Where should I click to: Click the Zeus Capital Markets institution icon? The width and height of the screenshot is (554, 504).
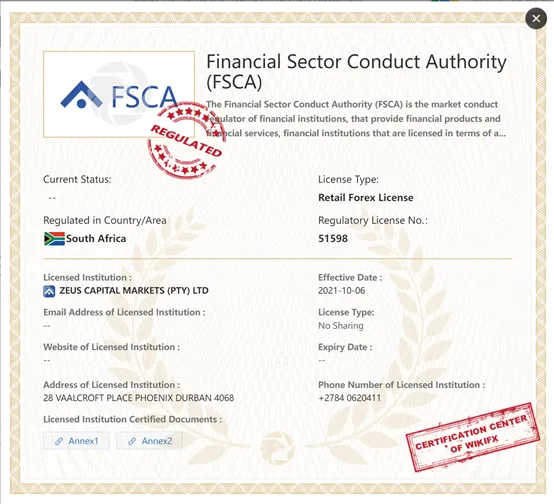[x=49, y=291]
